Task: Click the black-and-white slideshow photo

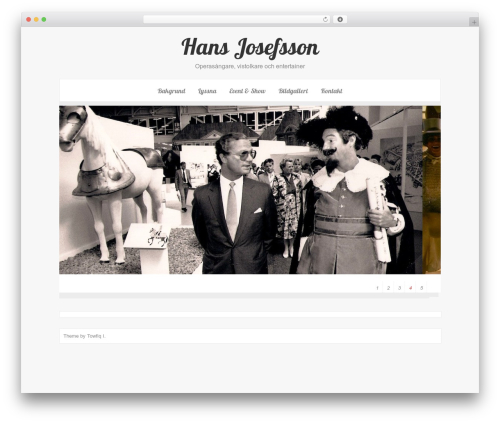Action: point(241,190)
